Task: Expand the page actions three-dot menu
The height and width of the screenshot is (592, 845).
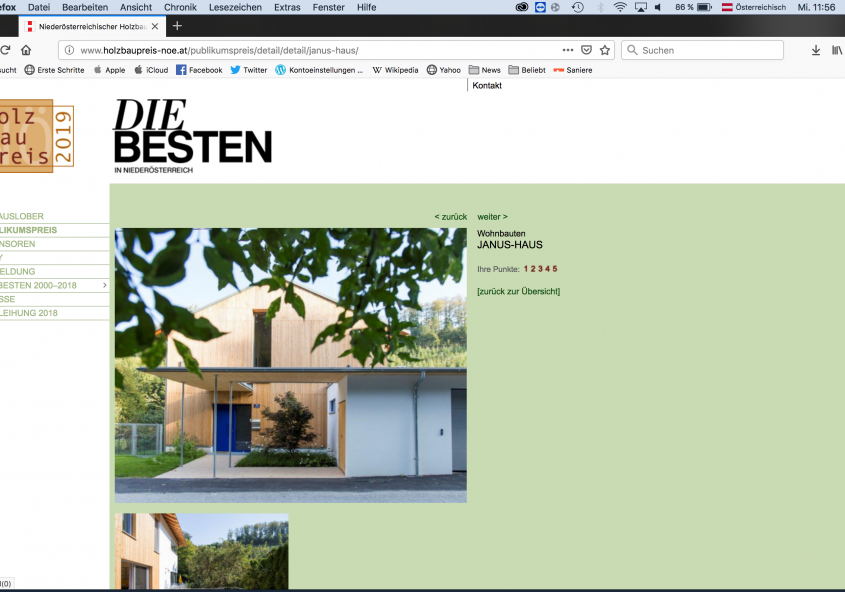Action: pos(568,50)
